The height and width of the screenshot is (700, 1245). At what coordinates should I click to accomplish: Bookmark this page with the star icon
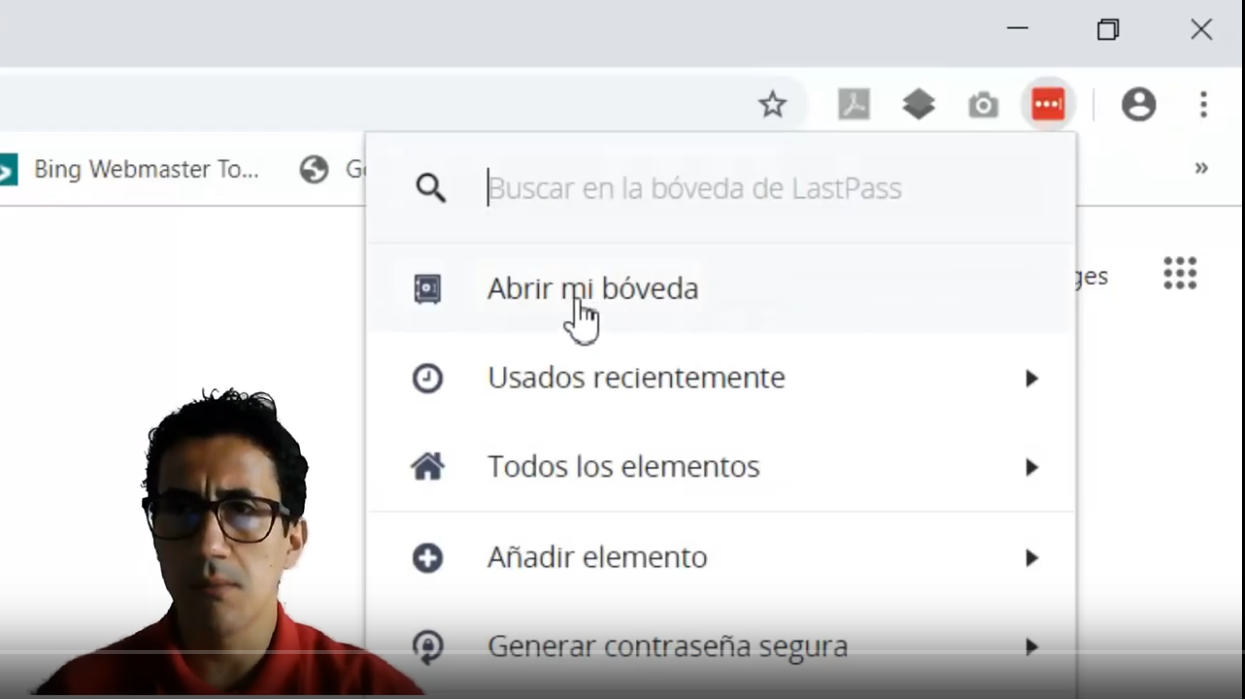click(x=772, y=104)
